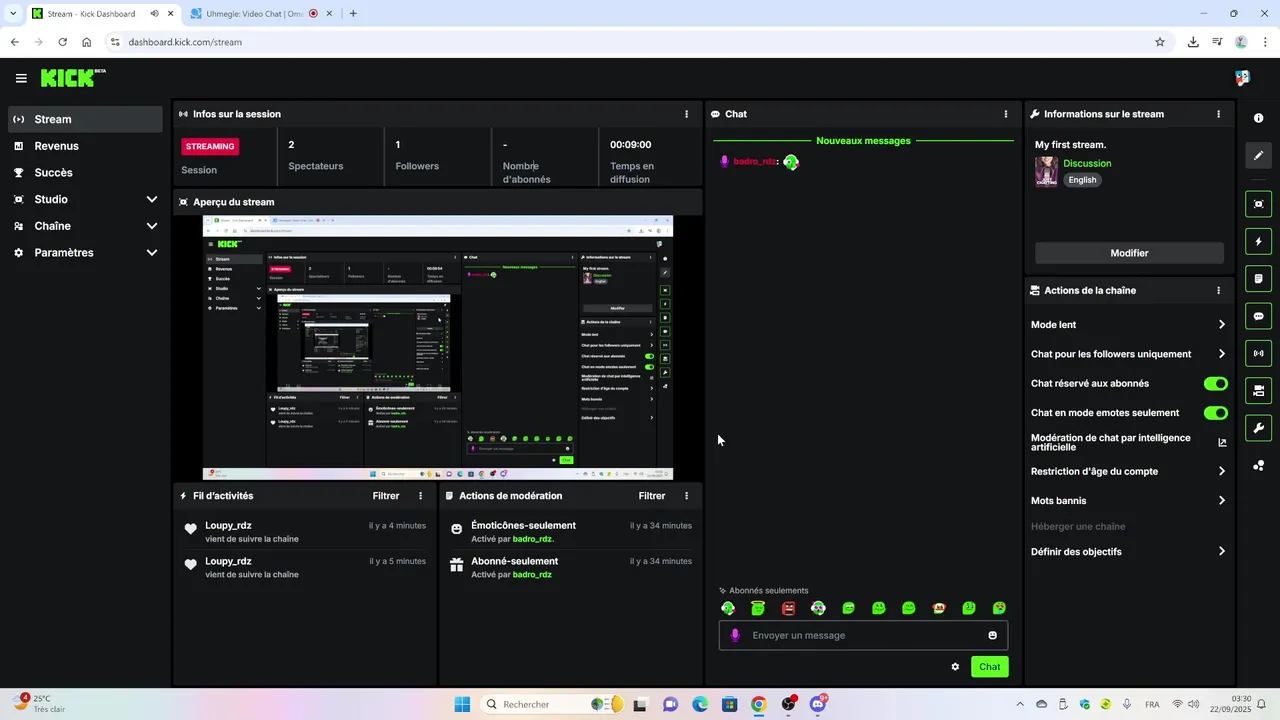Open three-dot menu of Chat panel
Viewport: 1280px width, 720px height.
[x=1006, y=114]
